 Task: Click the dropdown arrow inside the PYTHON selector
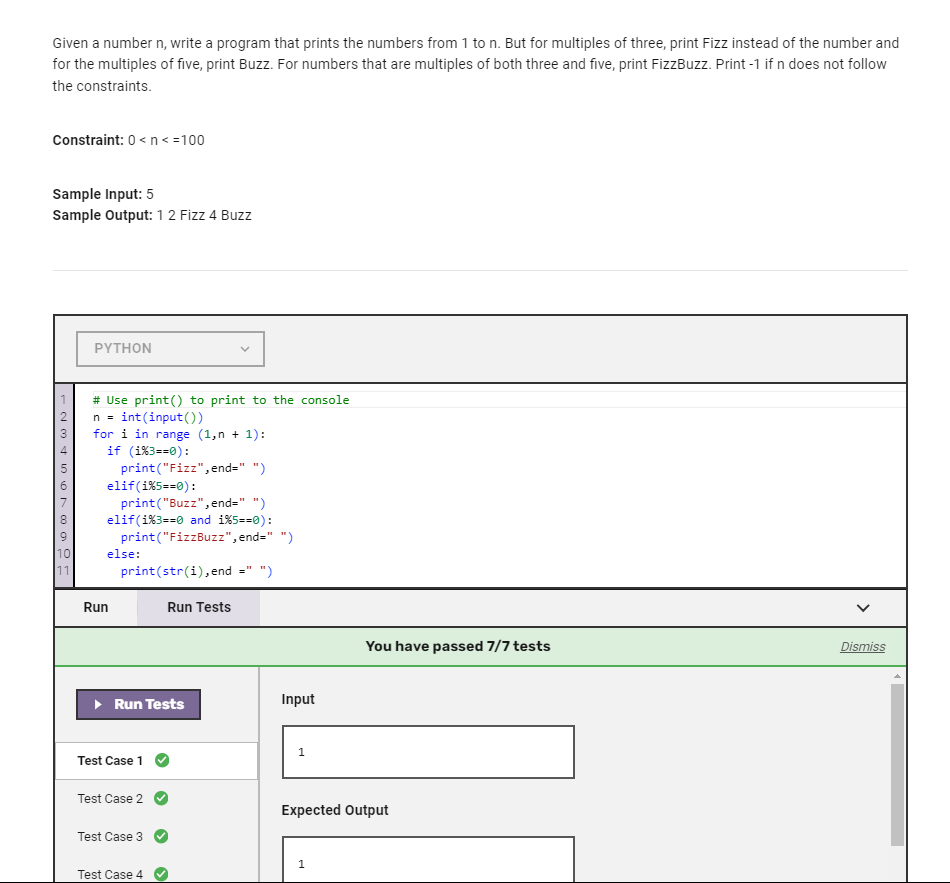click(245, 349)
